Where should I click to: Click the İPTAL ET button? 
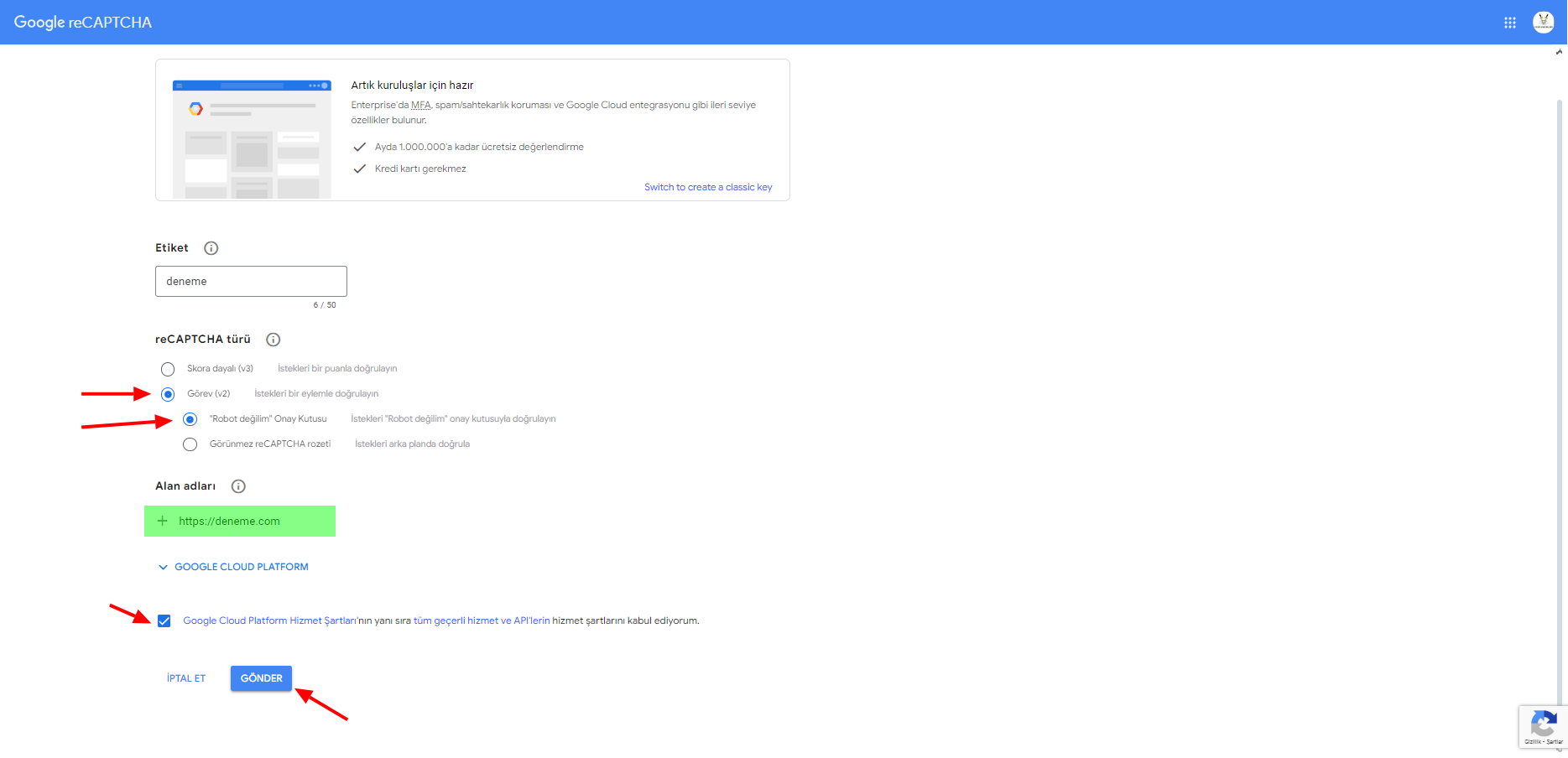[186, 678]
